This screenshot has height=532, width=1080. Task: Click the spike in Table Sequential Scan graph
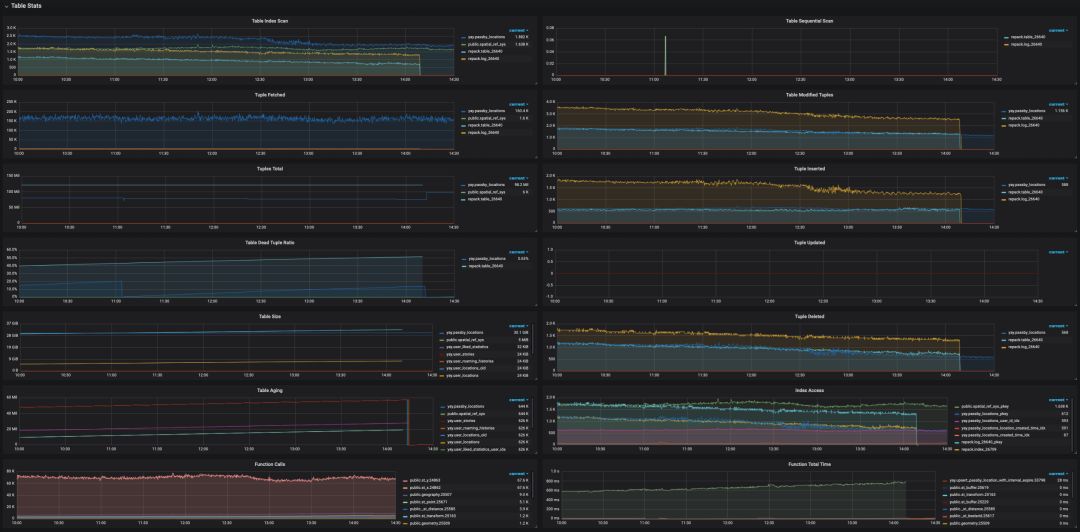[x=665, y=55]
